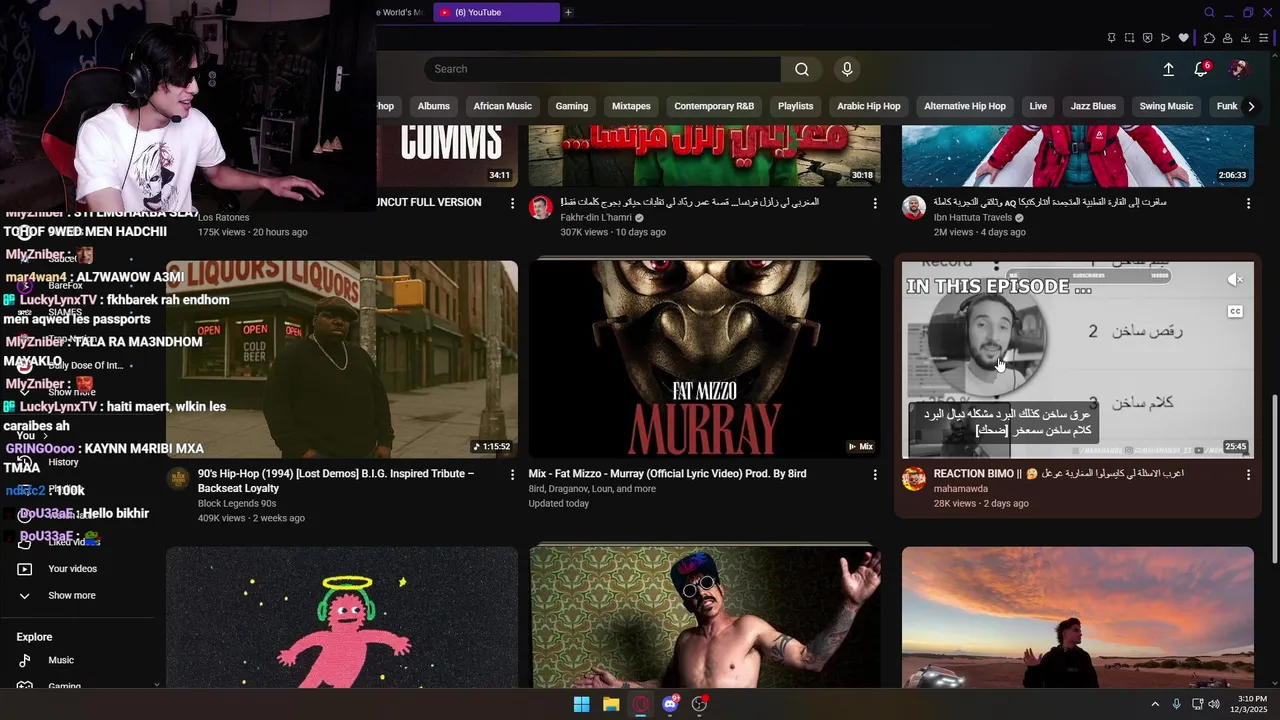Open the Opera profile person icon
Viewport: 1280px width, 720px height.
point(1227,38)
